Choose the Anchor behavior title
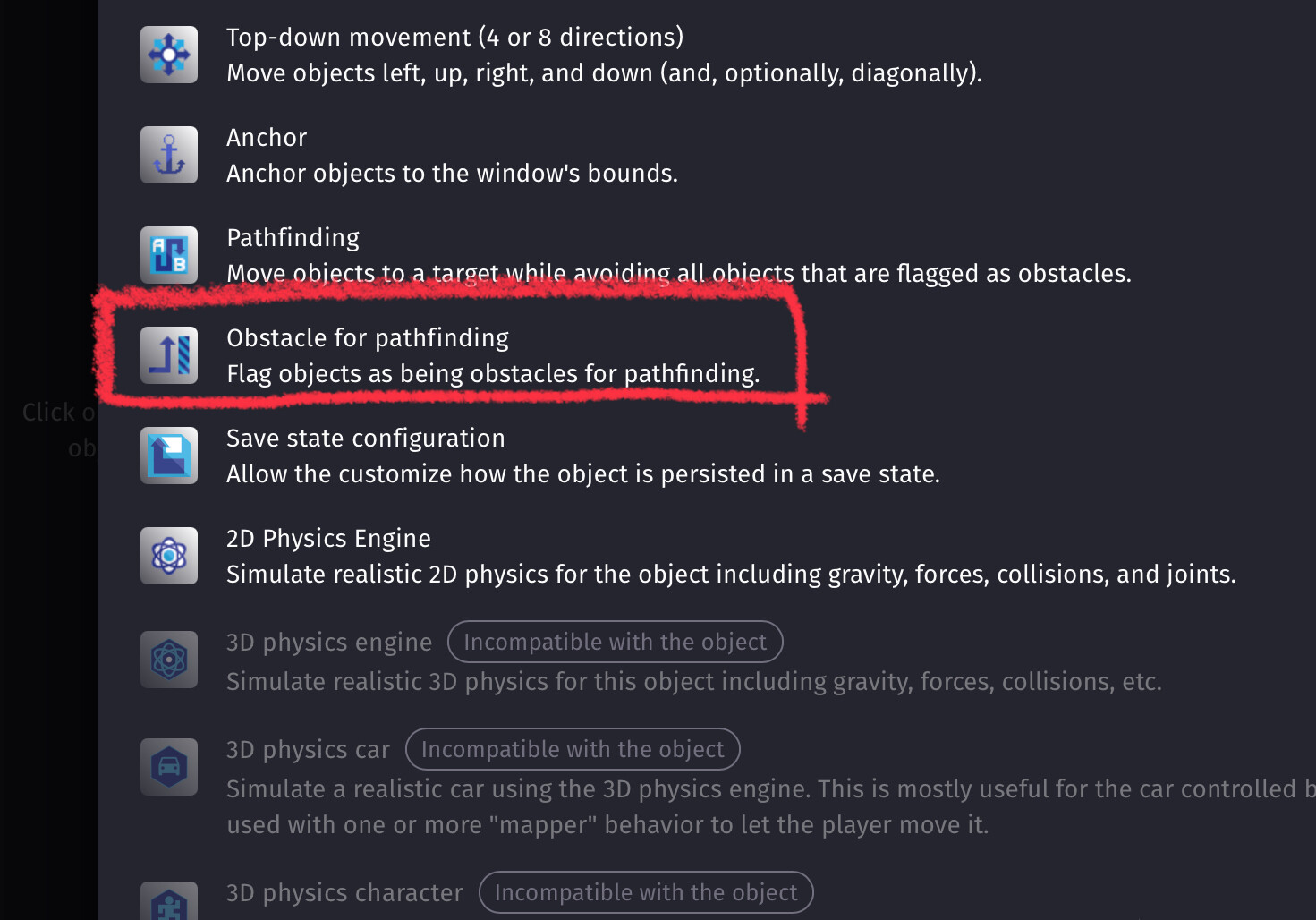The width and height of the screenshot is (1316, 920). pos(267,137)
